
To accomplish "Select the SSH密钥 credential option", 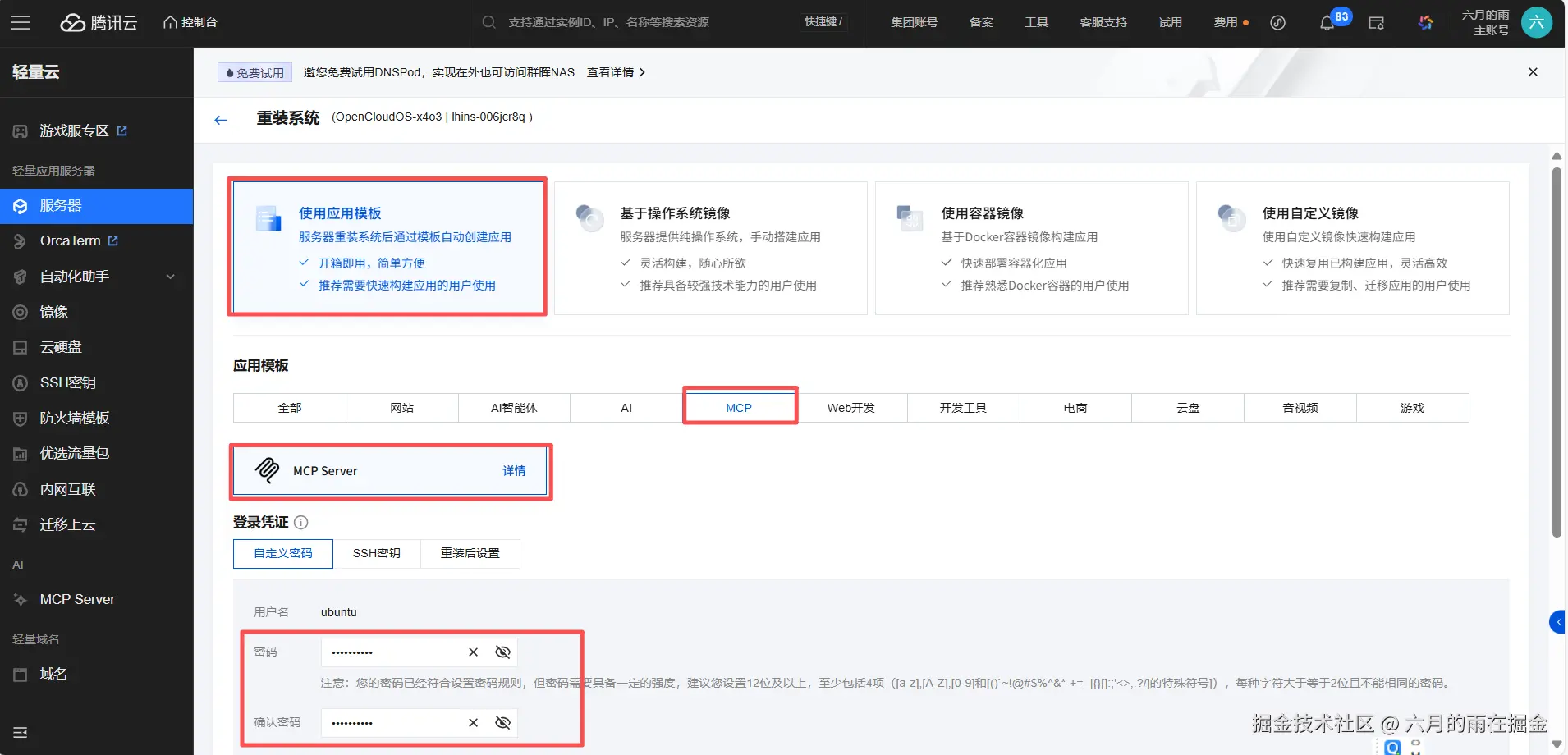I will [x=377, y=553].
